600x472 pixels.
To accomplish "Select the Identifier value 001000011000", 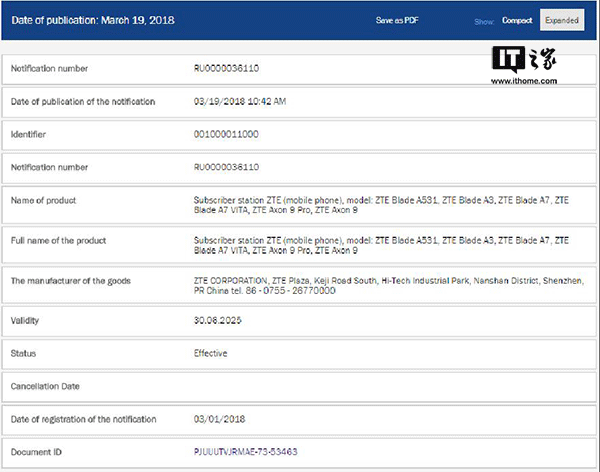I will 226,133.
